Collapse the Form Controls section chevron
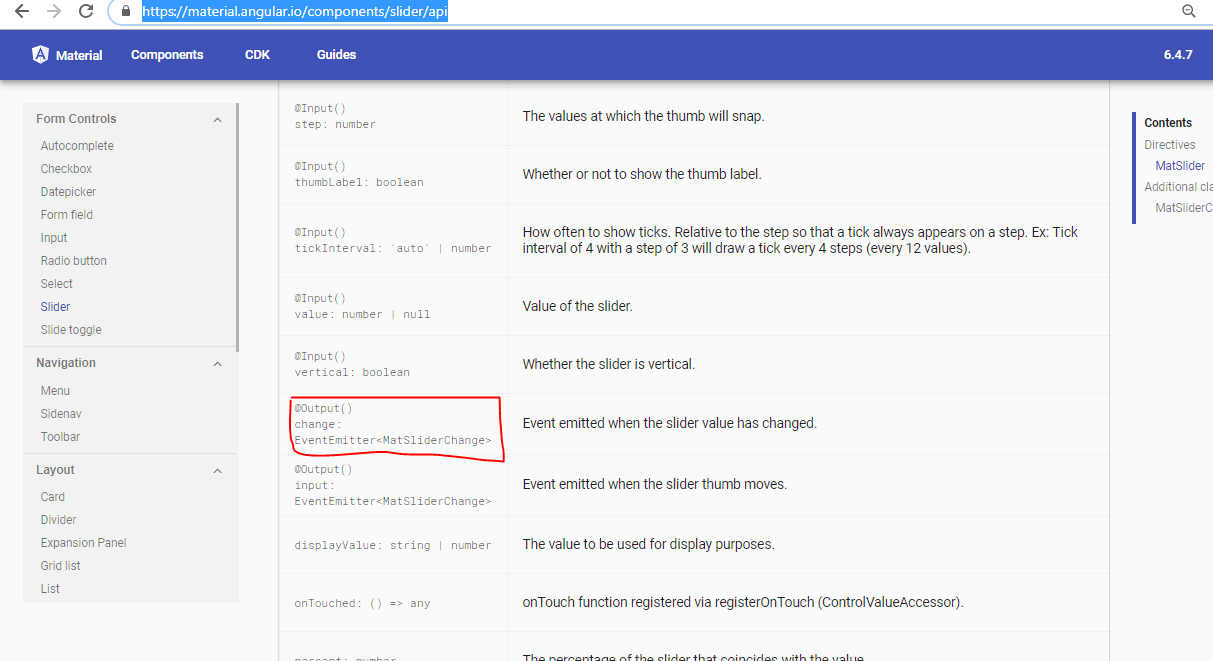 click(x=217, y=118)
